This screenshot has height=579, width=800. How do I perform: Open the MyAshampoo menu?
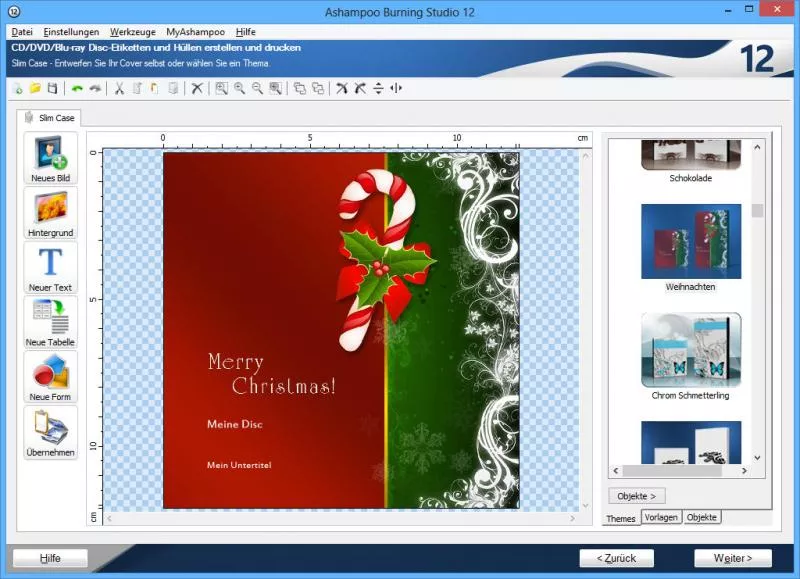pos(195,32)
